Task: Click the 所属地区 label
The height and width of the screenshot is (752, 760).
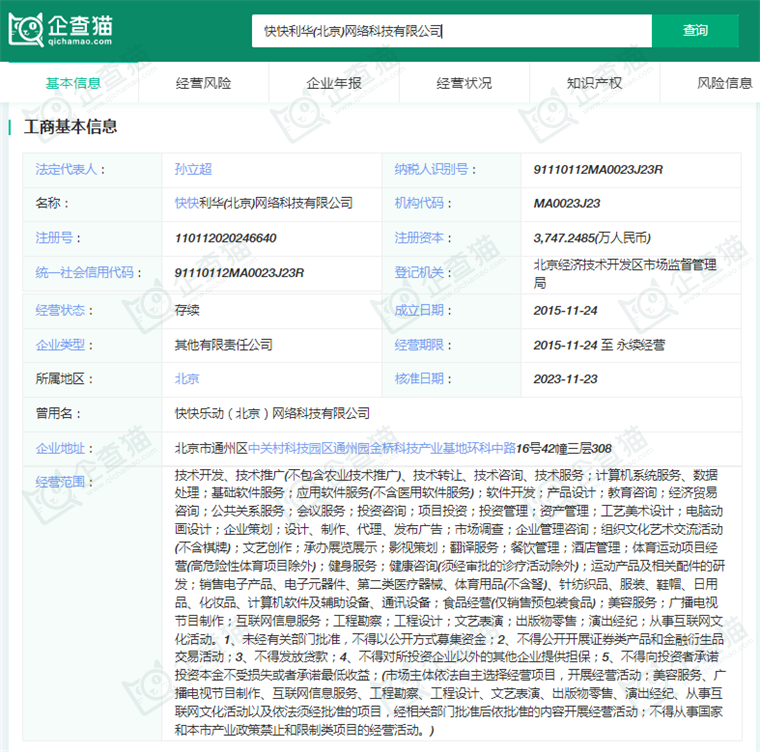Action: (60, 379)
